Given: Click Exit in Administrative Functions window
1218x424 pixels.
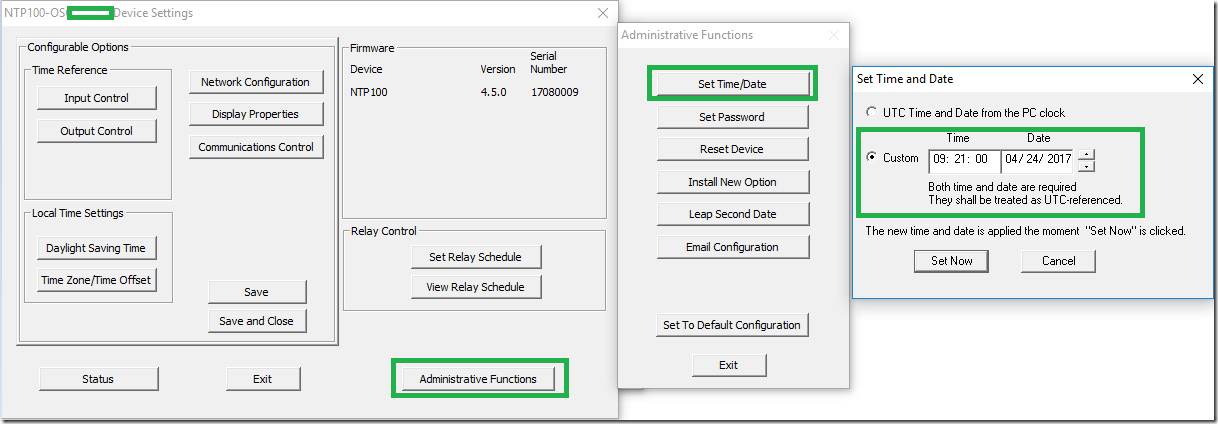Looking at the screenshot, I should click(729, 365).
